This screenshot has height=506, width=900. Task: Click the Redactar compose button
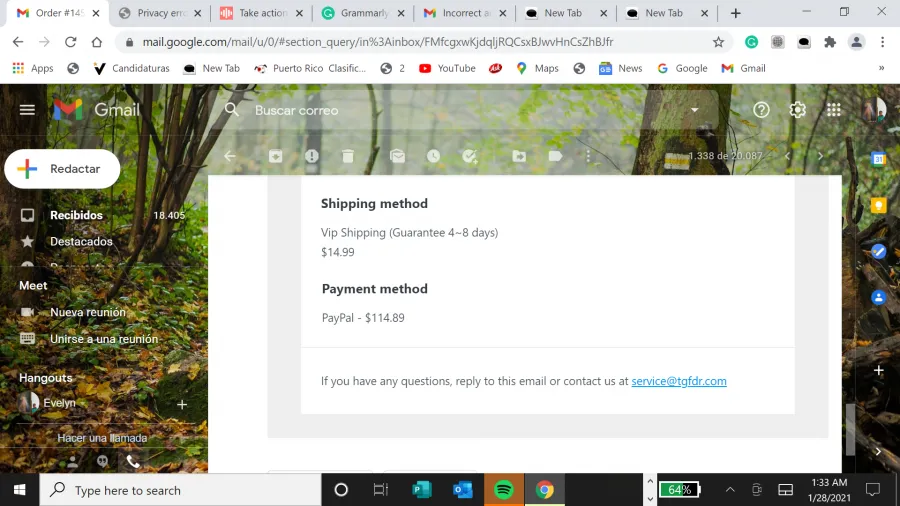pos(62,169)
